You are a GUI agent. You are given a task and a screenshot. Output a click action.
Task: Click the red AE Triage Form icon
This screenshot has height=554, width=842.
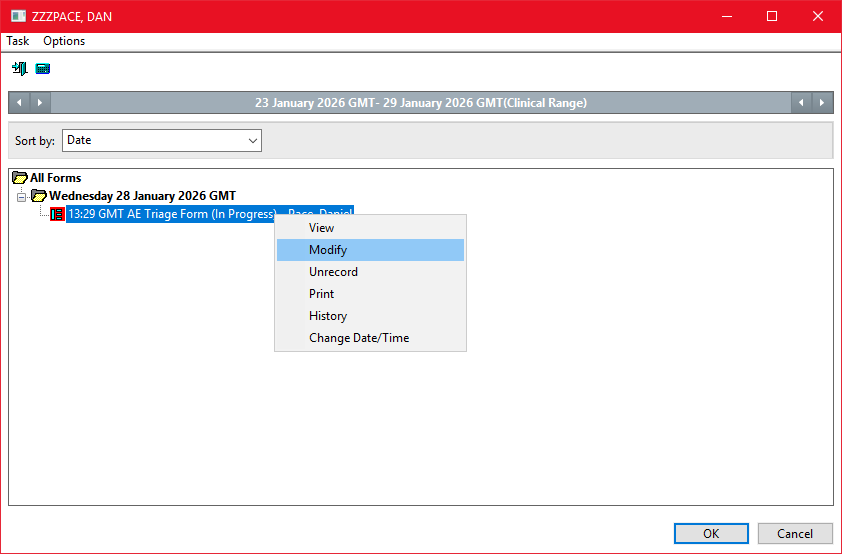(57, 214)
